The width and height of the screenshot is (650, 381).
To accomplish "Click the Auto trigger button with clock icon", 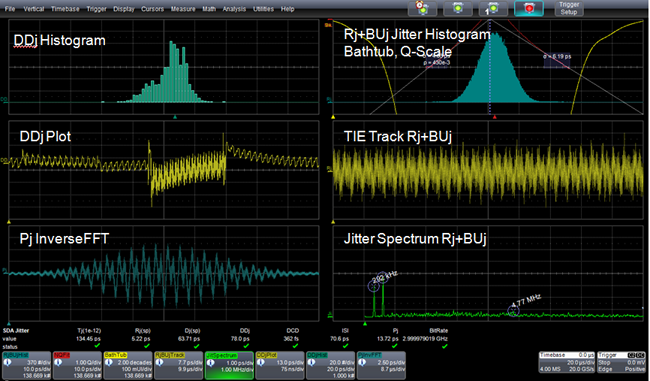I will [422, 8].
